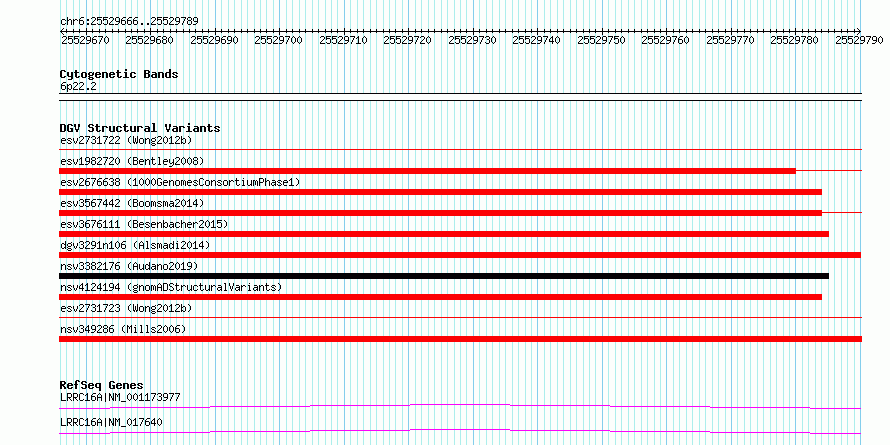Click the 6p22.2 band label
Viewport: 890px width, 445px height.
click(x=77, y=87)
